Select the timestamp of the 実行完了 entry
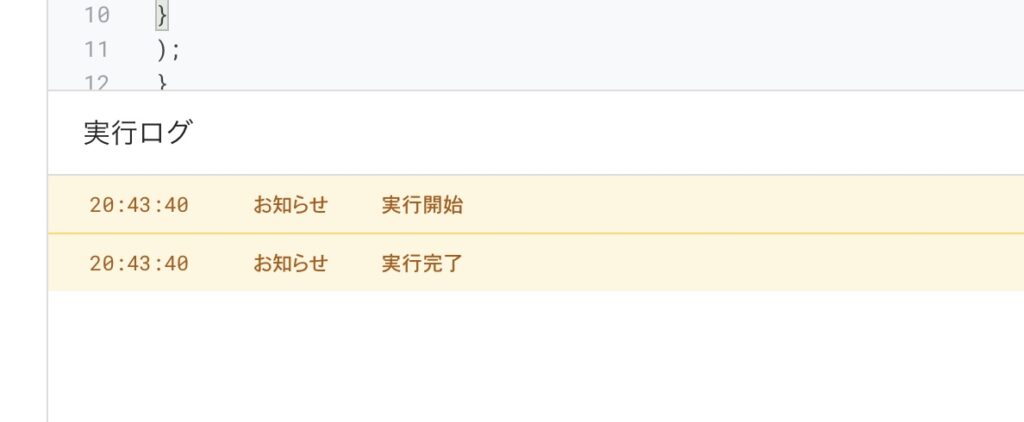The width and height of the screenshot is (1024, 422). click(139, 264)
